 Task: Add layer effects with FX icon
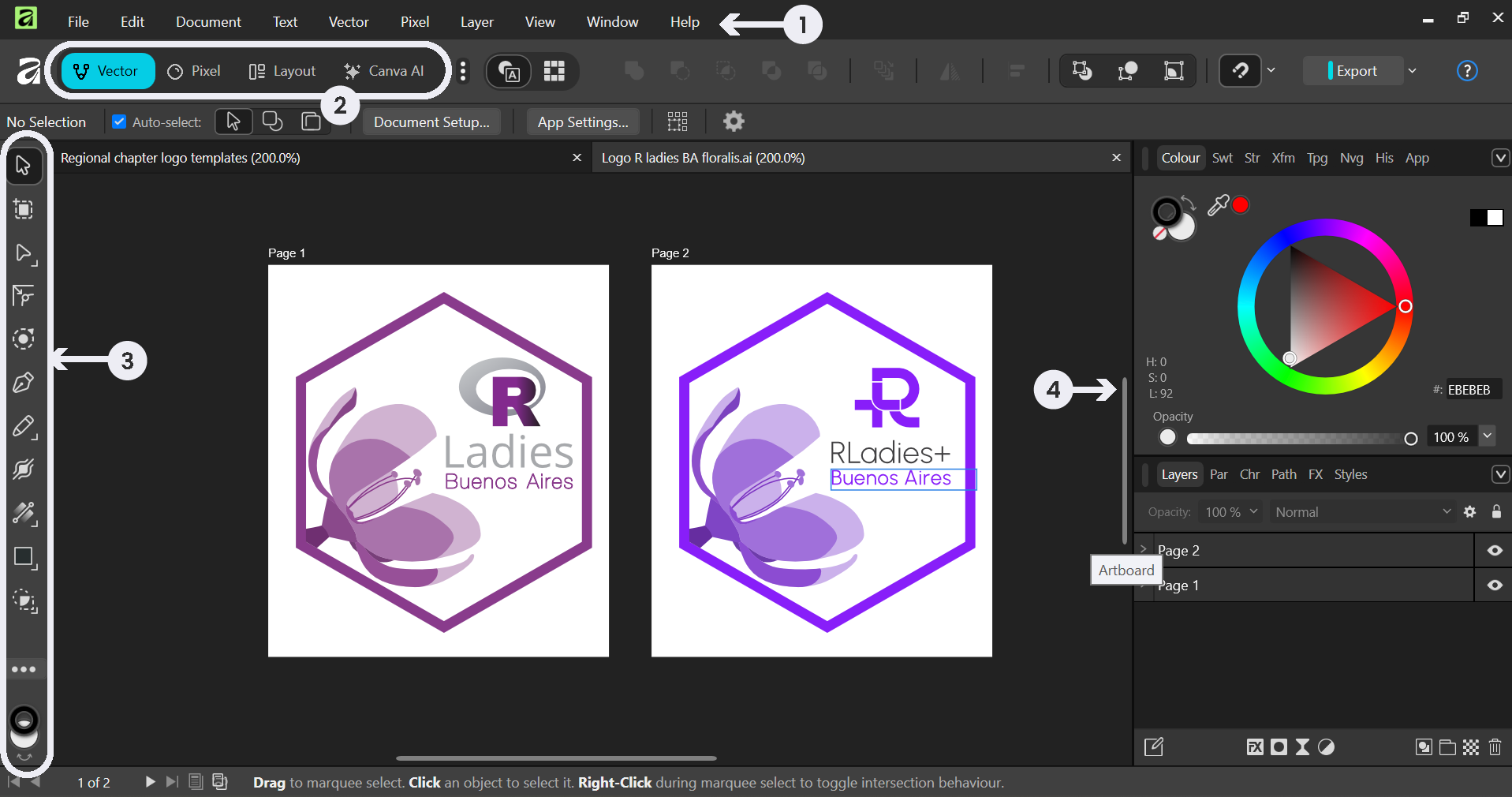1255,747
